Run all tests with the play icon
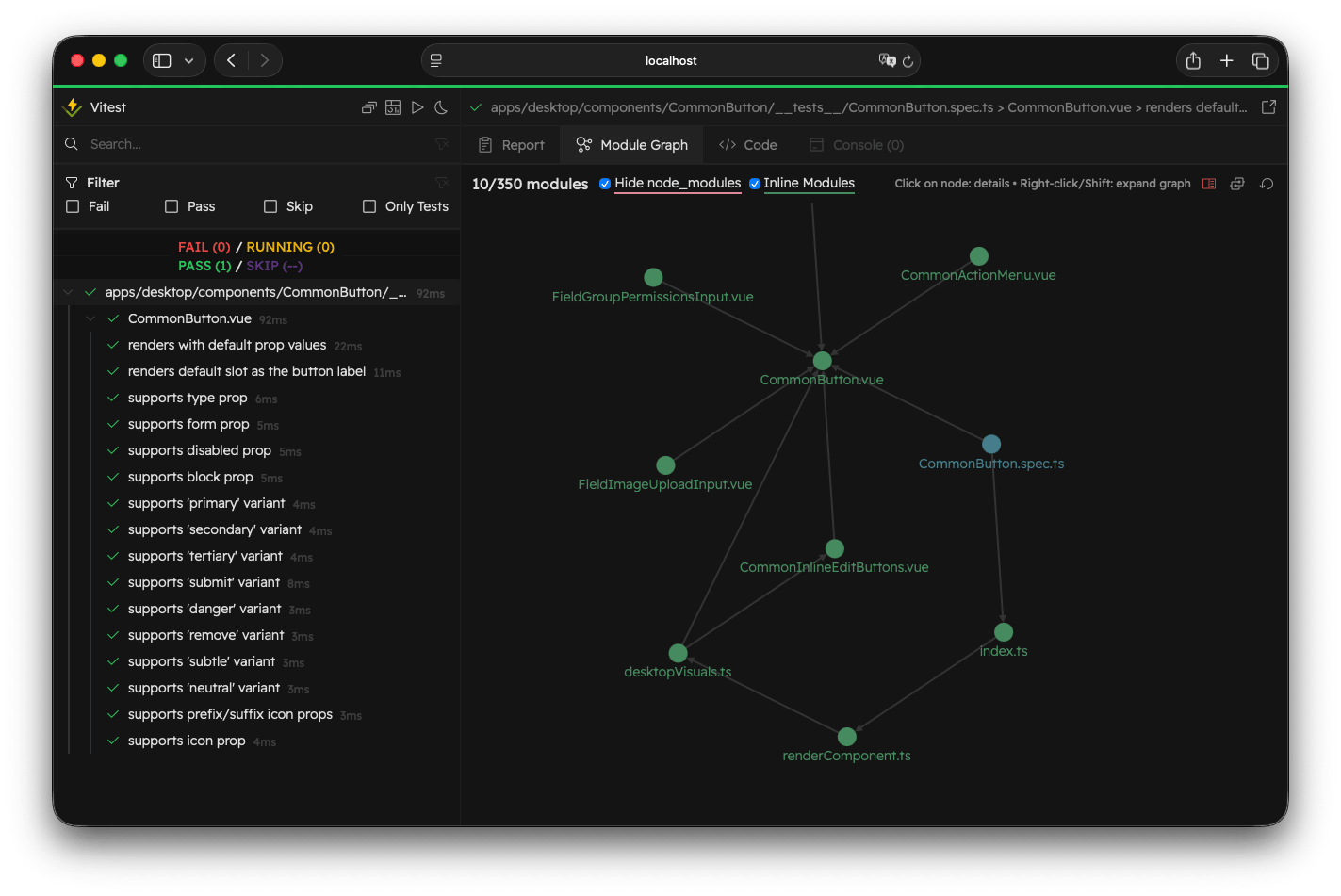The width and height of the screenshot is (1341, 896). pos(417,106)
